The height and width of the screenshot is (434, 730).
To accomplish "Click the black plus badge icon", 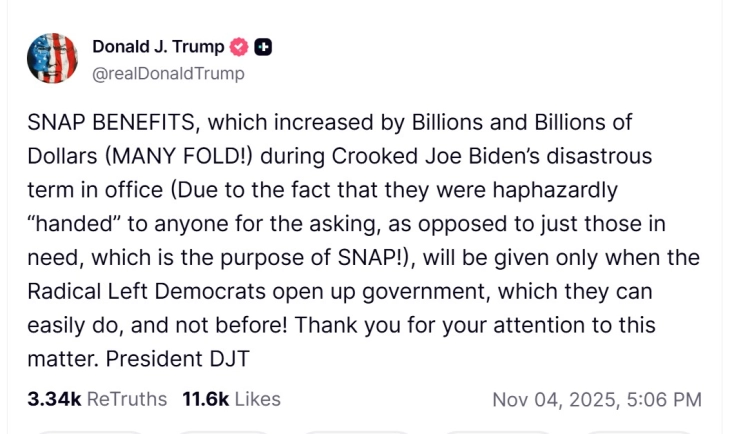I will 264,46.
